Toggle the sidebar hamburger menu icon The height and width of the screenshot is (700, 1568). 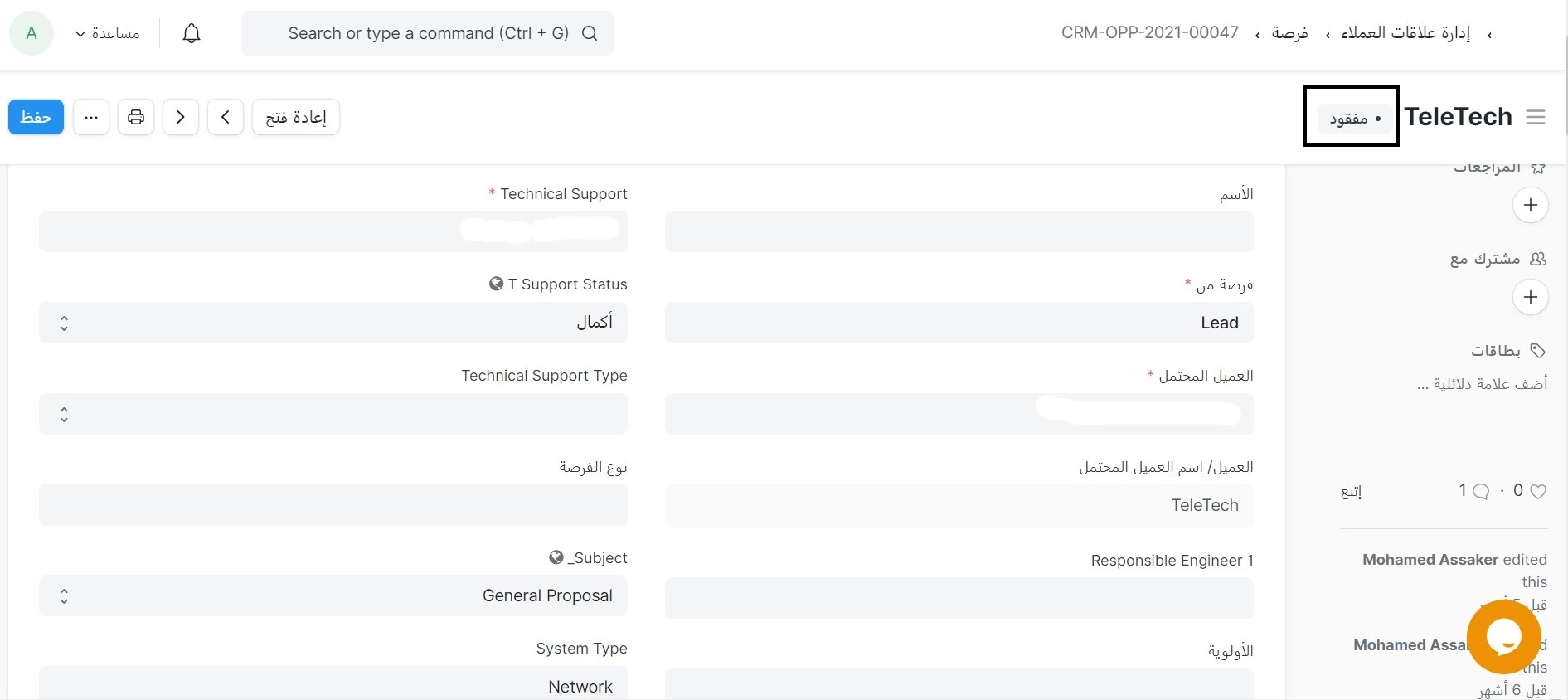(x=1536, y=117)
